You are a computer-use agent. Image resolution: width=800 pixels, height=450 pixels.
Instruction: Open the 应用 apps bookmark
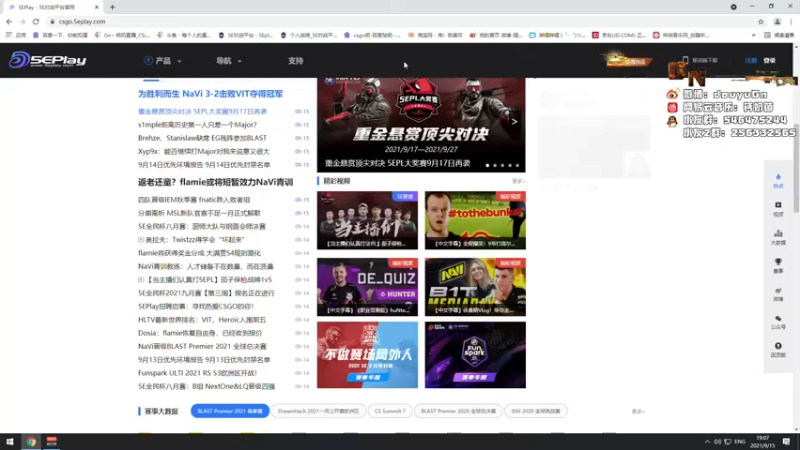tap(16, 35)
